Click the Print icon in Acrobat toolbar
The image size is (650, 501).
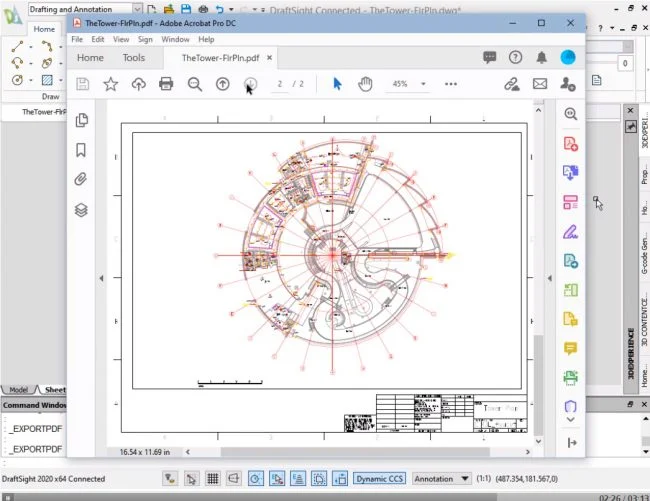tap(166, 84)
